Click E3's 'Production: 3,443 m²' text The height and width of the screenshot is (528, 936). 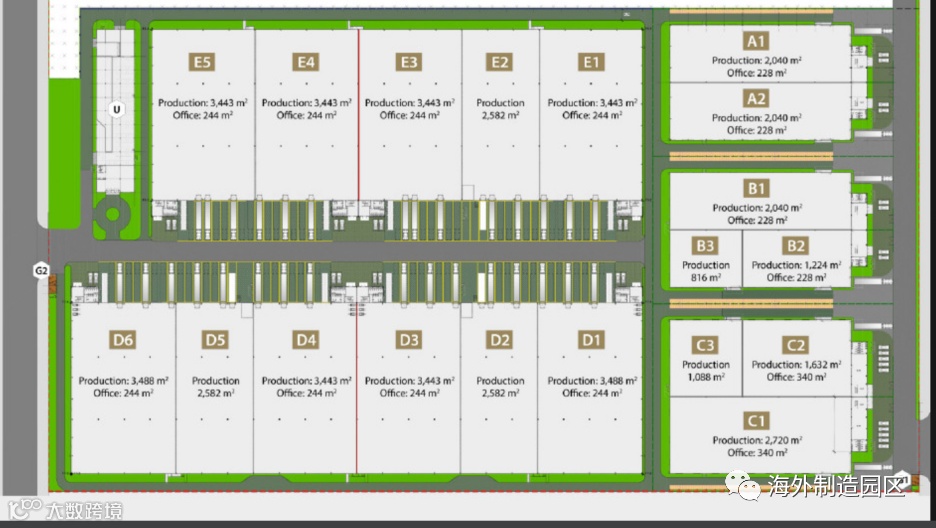[410, 103]
